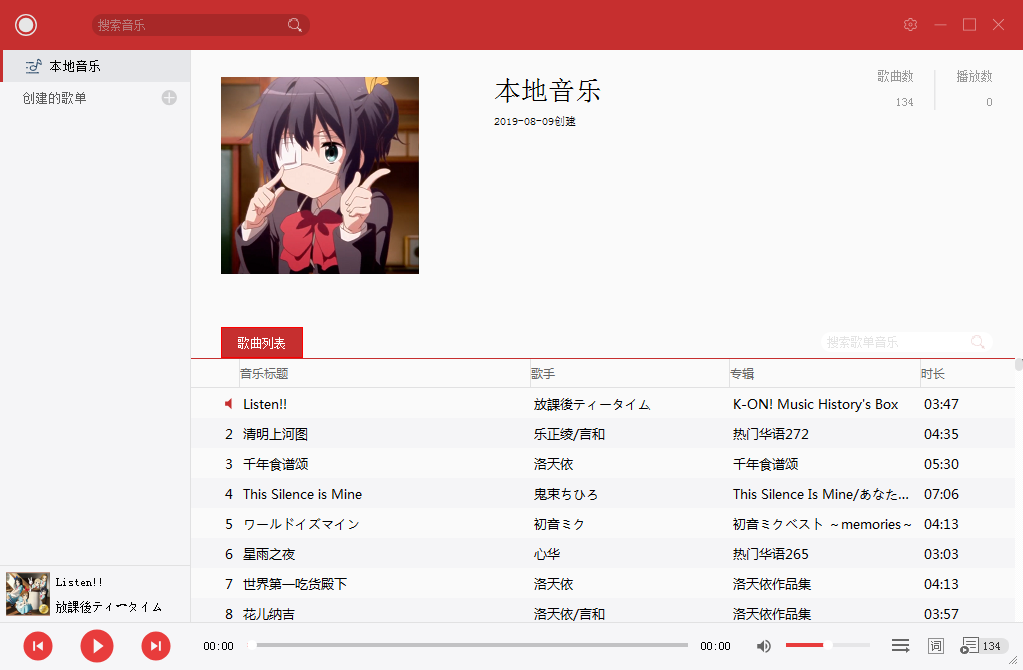Skip to the next track
The image size is (1023, 670).
[x=156, y=646]
